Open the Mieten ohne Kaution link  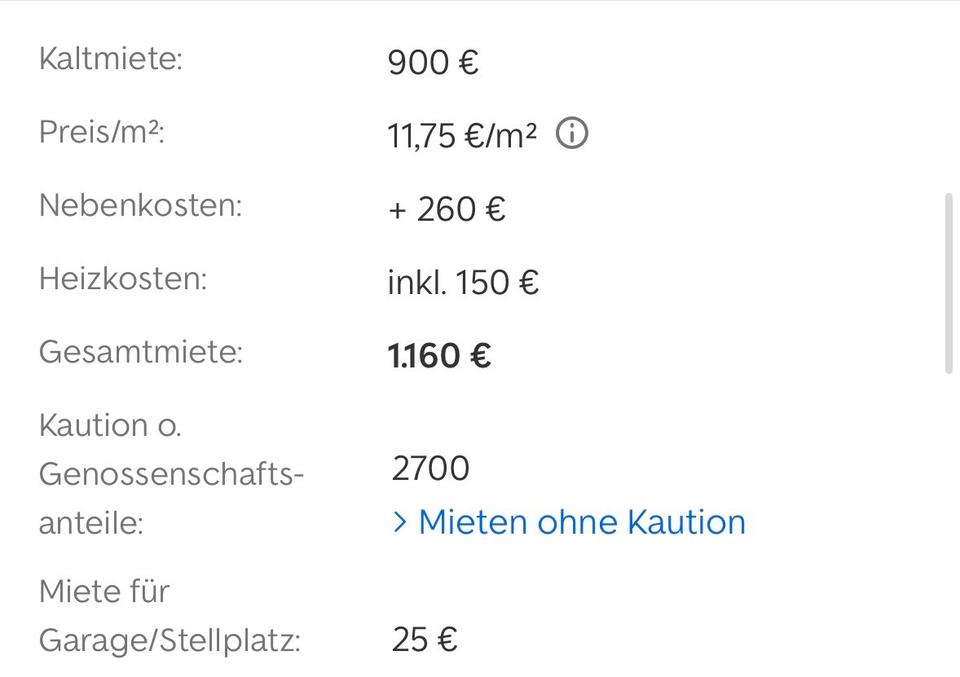click(581, 522)
